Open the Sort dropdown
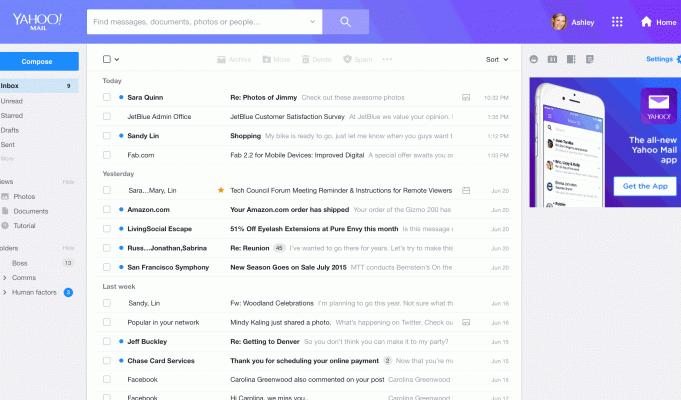This screenshot has height=400, width=681. (x=497, y=60)
